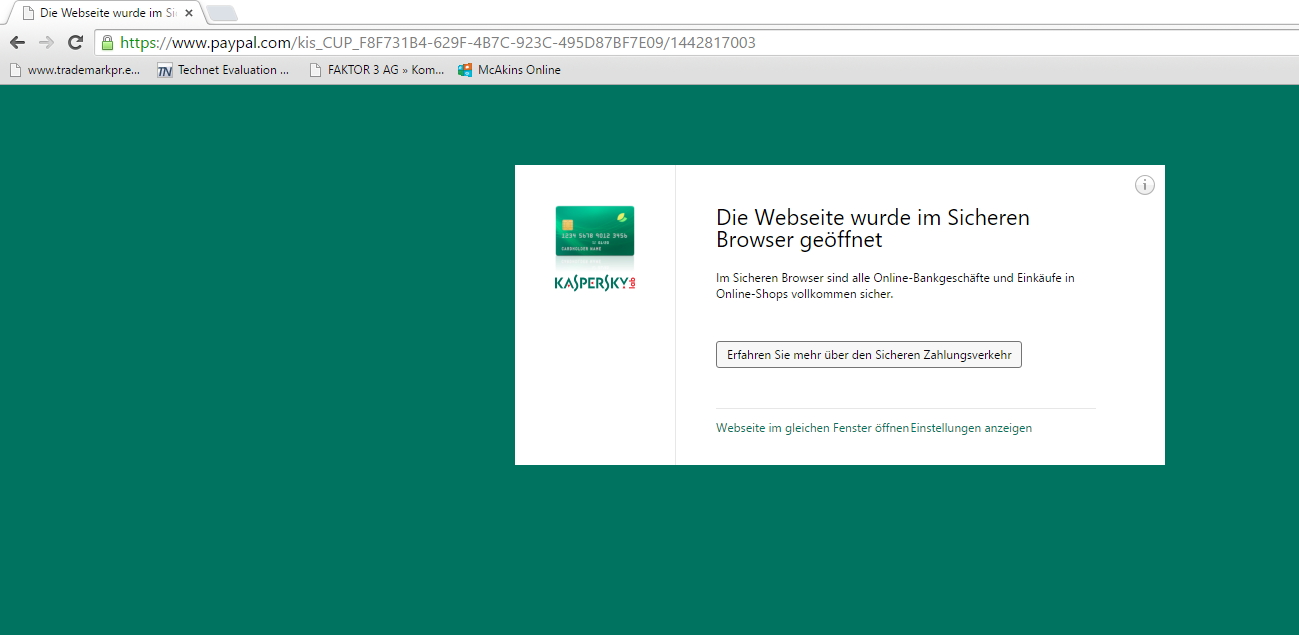This screenshot has height=635, width=1299.
Task: Go forward to the next page
Action: pyautogui.click(x=46, y=42)
